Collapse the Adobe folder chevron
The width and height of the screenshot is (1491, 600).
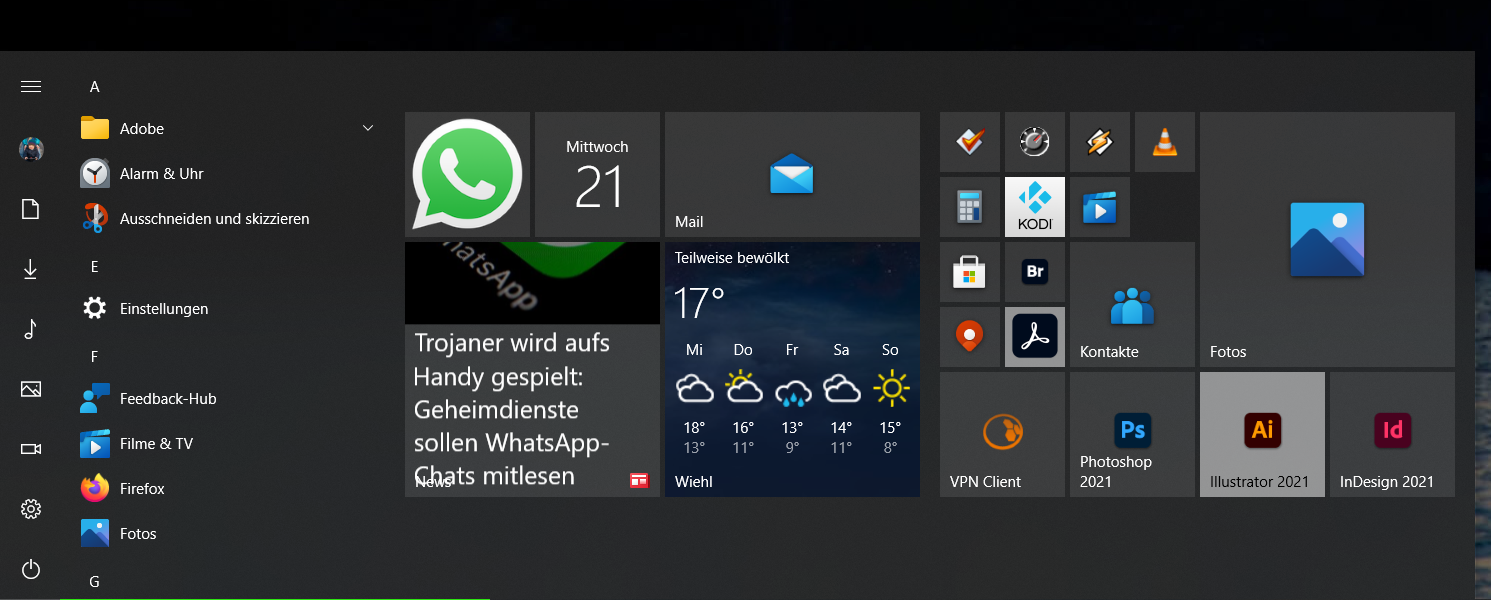367,128
